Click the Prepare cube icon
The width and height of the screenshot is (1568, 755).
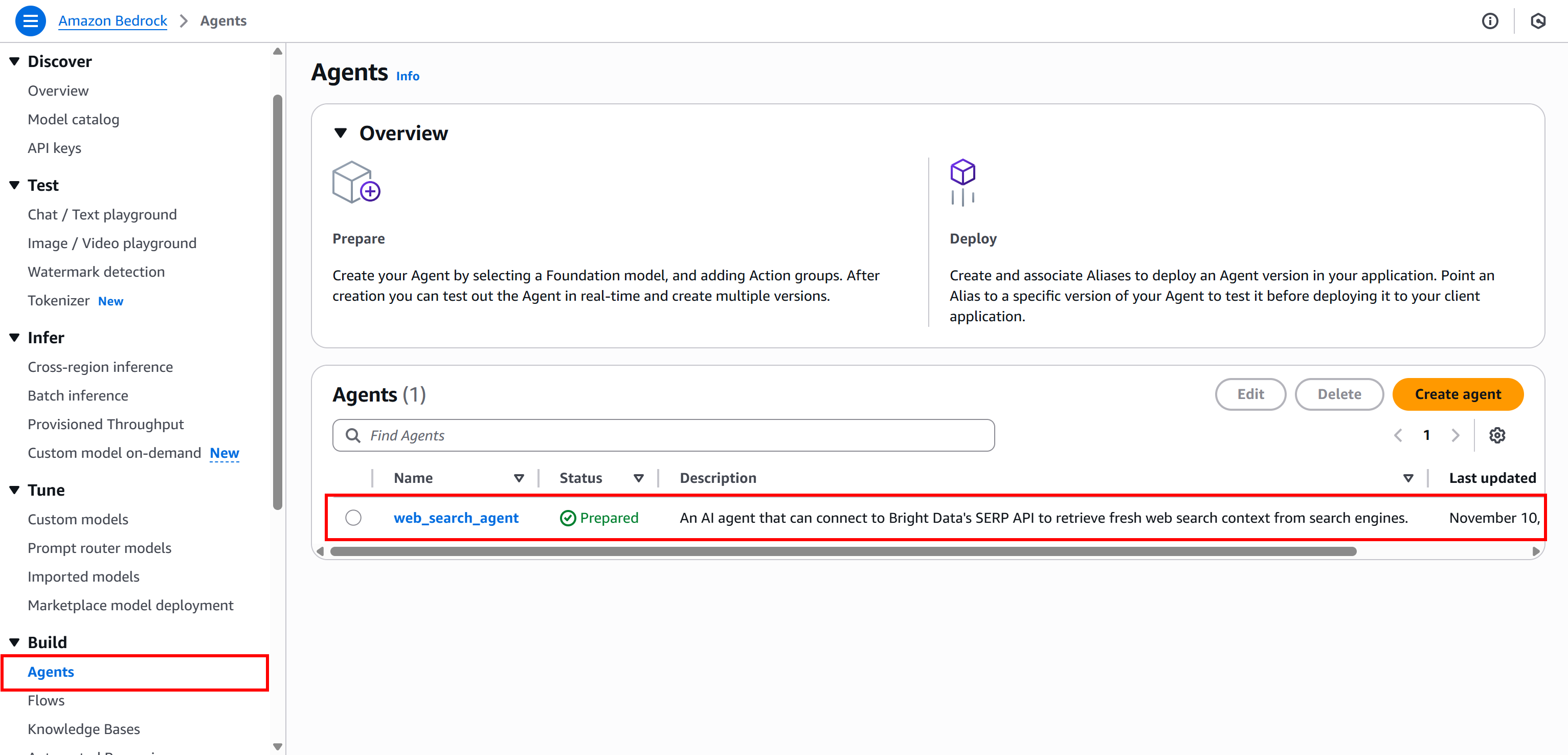coord(356,182)
